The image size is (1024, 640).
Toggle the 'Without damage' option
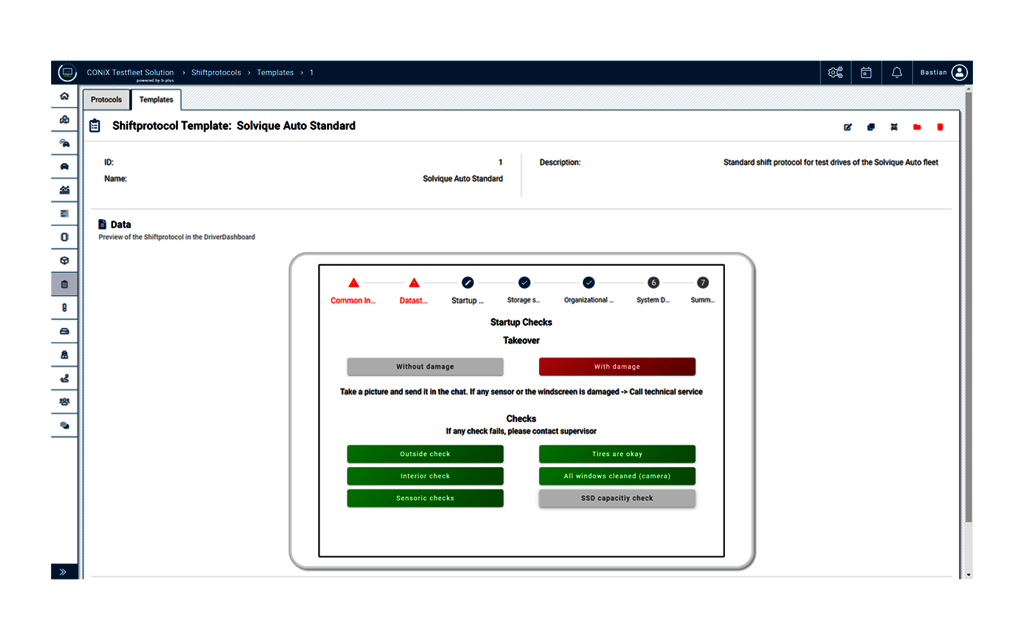tap(425, 367)
